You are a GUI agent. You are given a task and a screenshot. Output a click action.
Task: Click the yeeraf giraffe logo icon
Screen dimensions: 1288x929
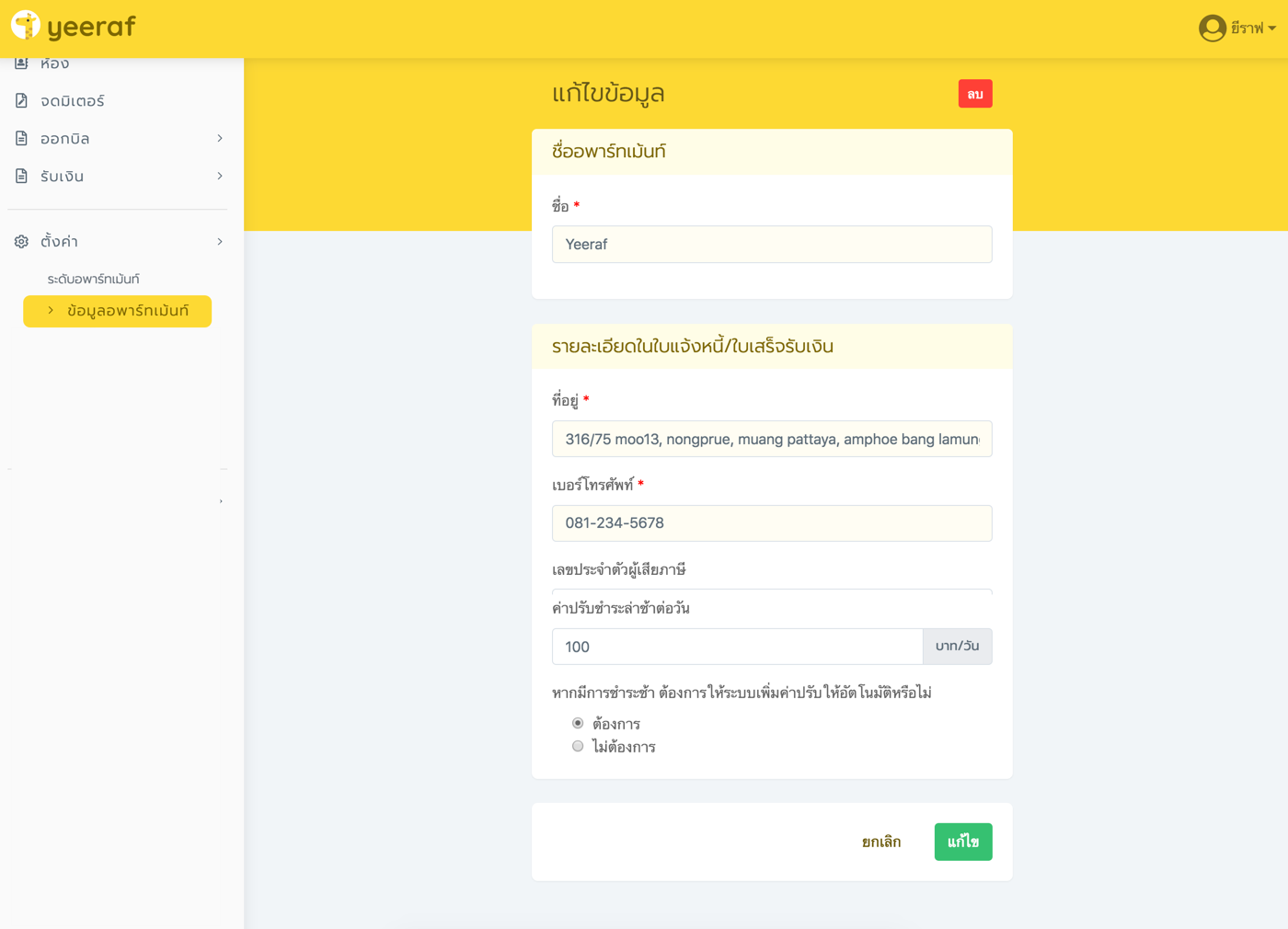coord(26,26)
